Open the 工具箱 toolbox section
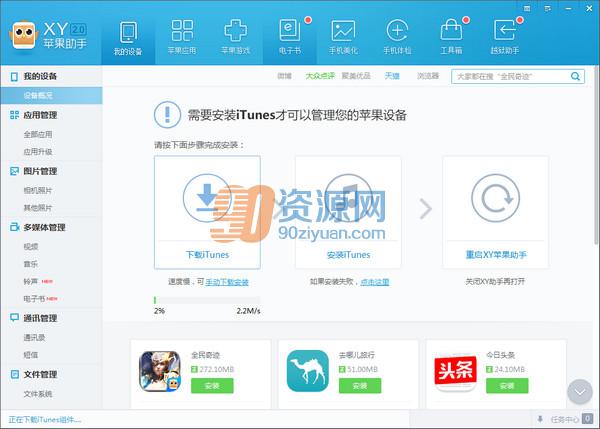This screenshot has width=600, height=429. [x=451, y=38]
